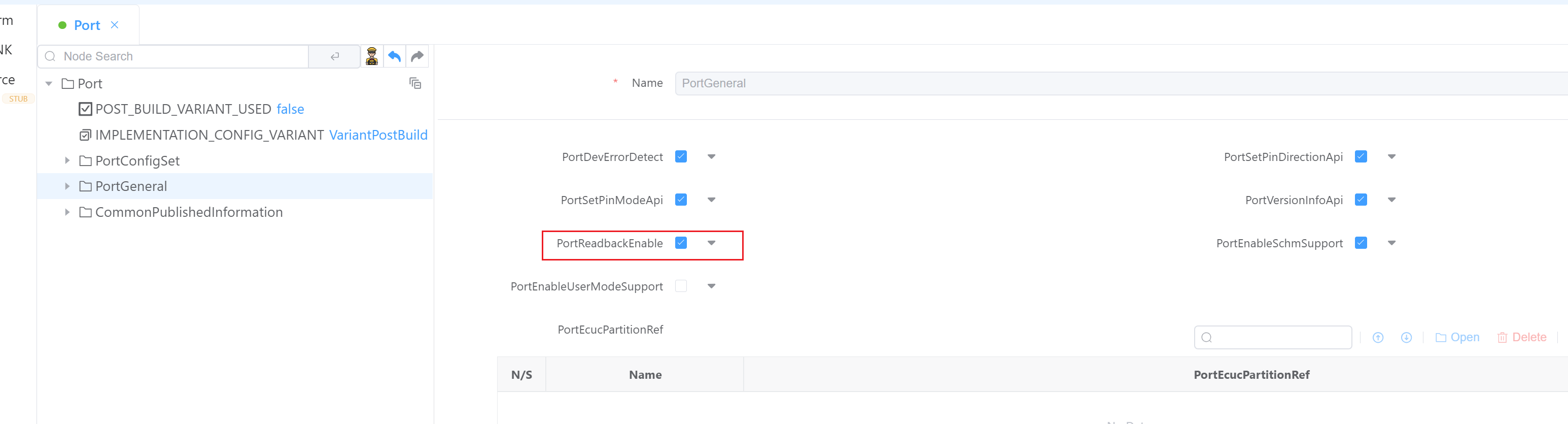
Task: Move entry up in PortEcucPartitionRef toolbar
Action: point(1378,338)
